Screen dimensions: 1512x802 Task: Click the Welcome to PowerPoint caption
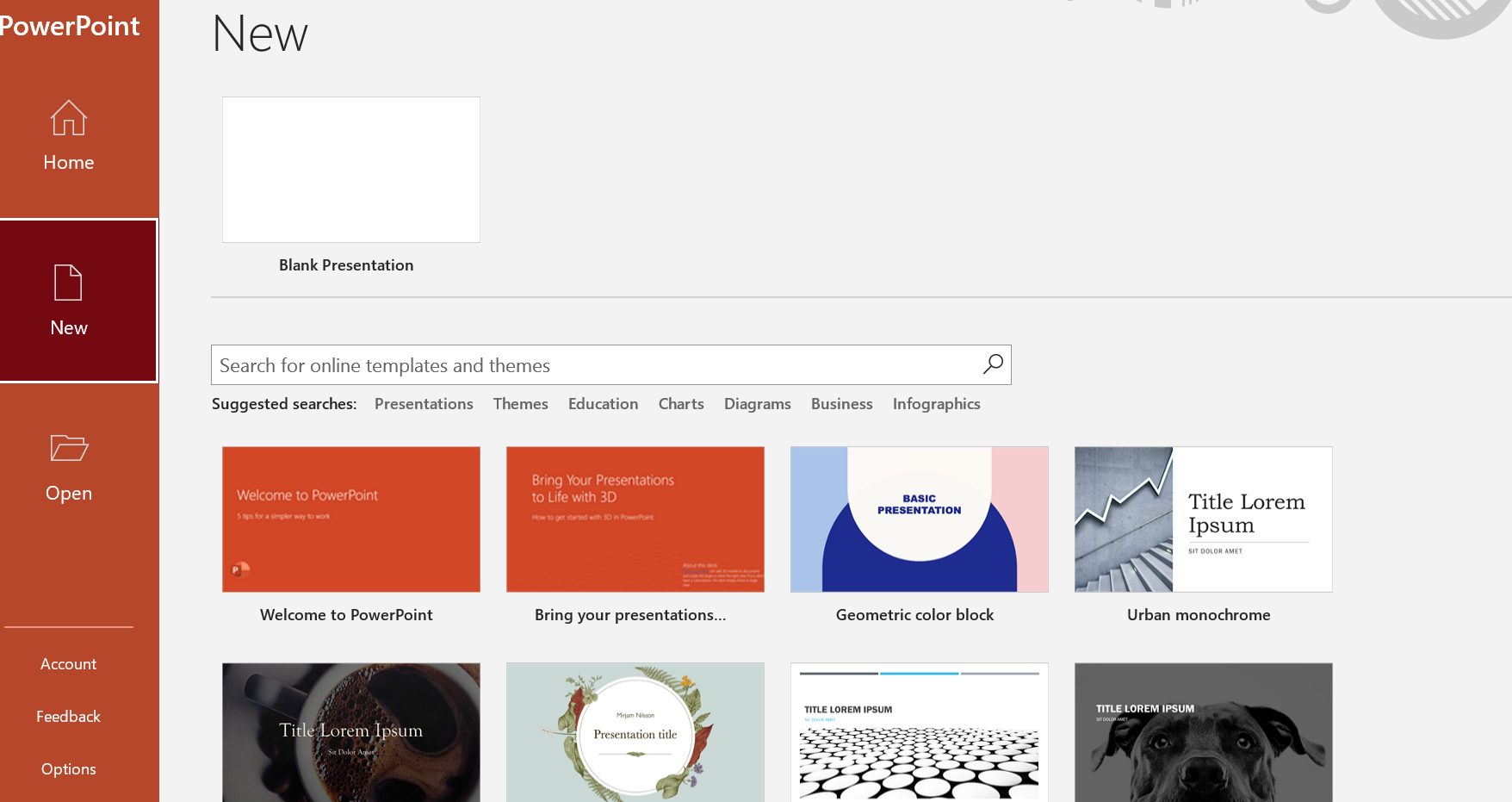coord(346,615)
